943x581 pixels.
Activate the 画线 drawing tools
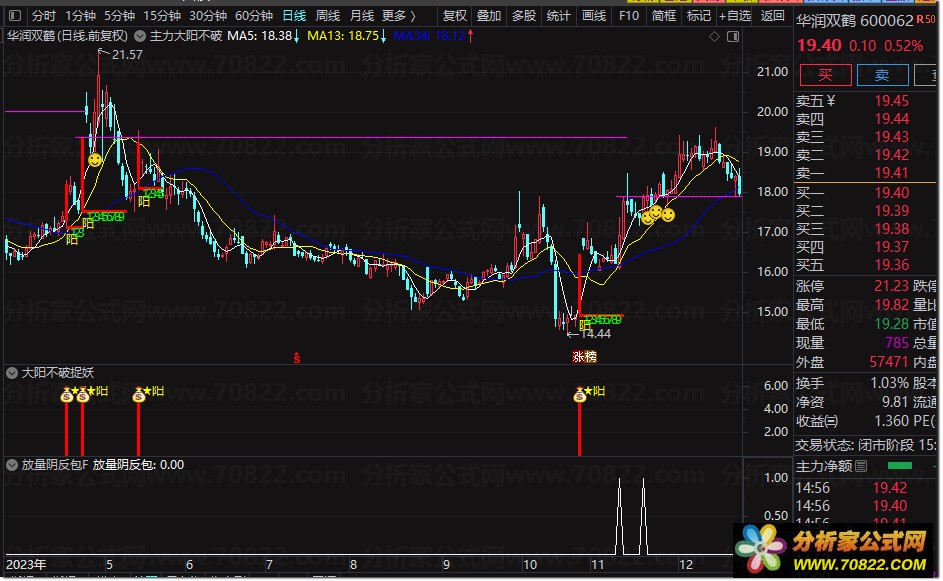point(594,16)
